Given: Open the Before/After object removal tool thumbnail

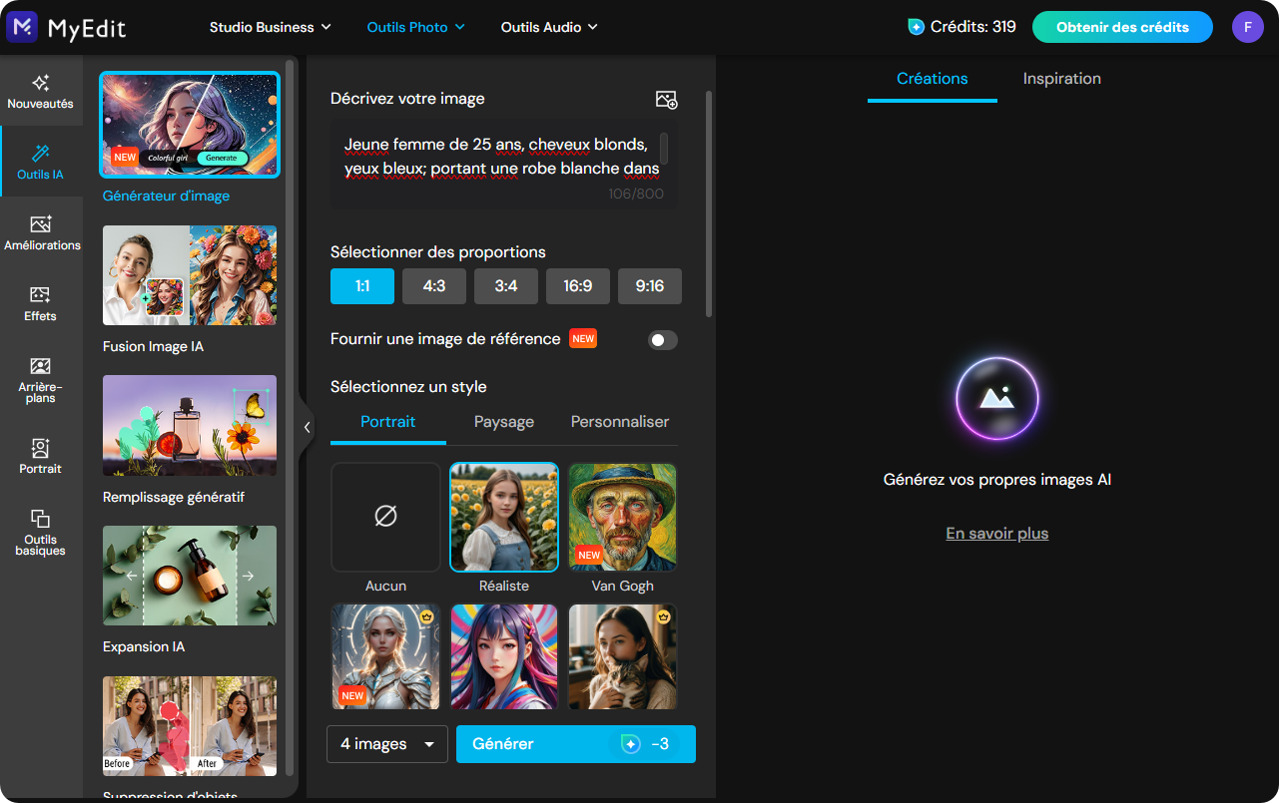Looking at the screenshot, I should 190,726.
